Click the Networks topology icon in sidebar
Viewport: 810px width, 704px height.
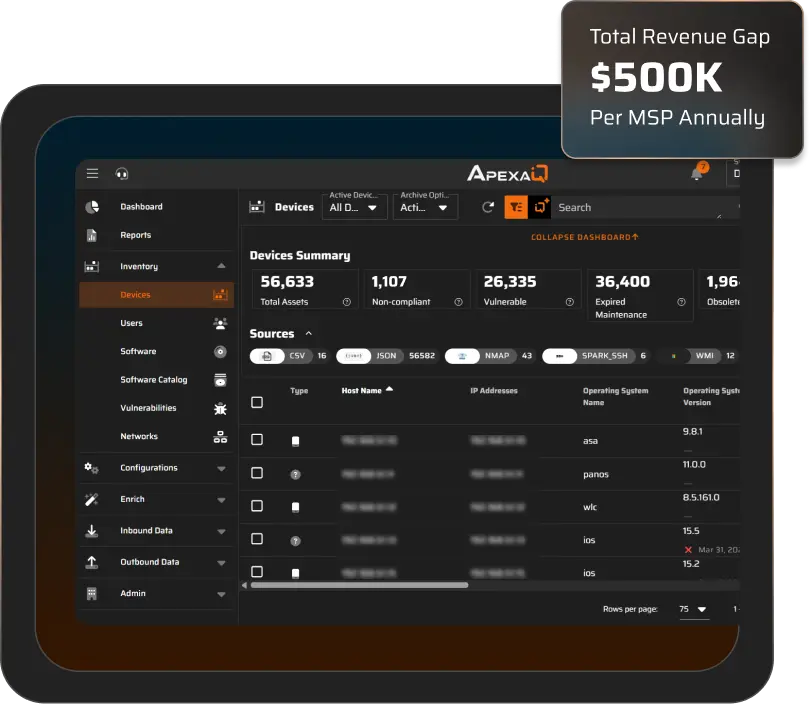tap(220, 437)
